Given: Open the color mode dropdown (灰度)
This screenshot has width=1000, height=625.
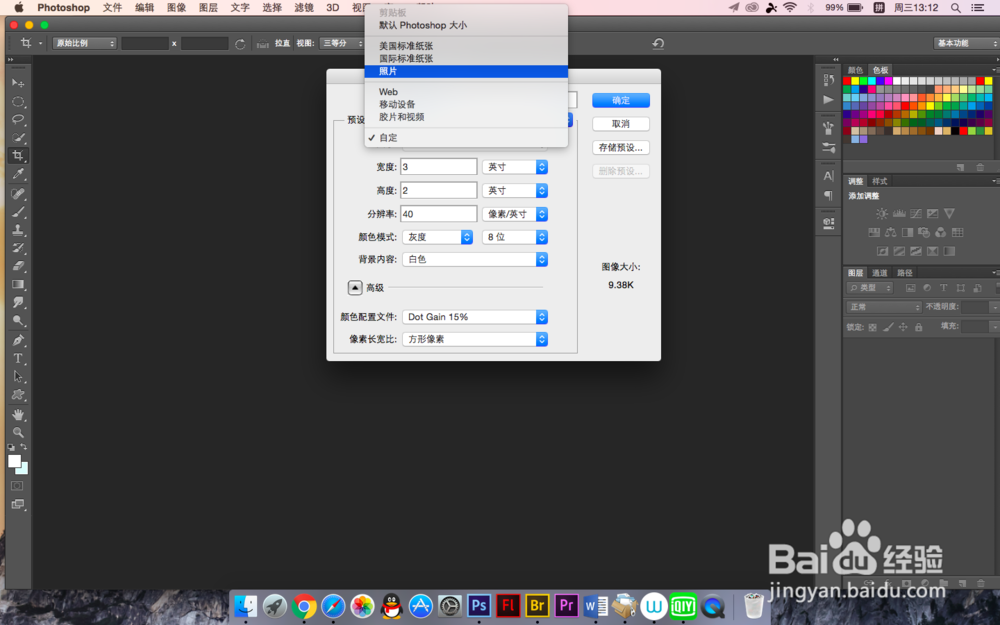Looking at the screenshot, I should tap(438, 237).
